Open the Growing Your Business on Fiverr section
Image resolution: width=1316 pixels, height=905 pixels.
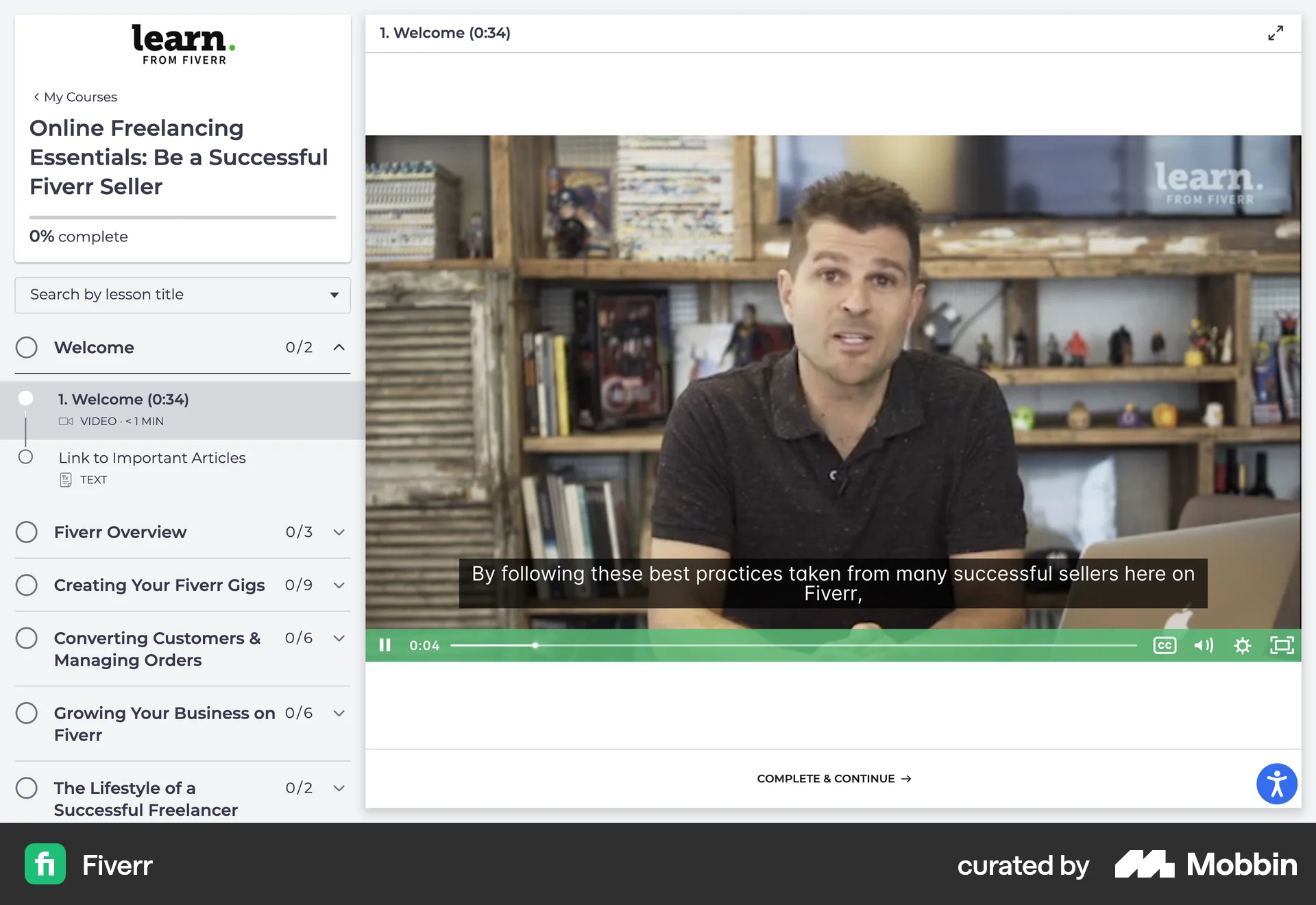pyautogui.click(x=339, y=713)
